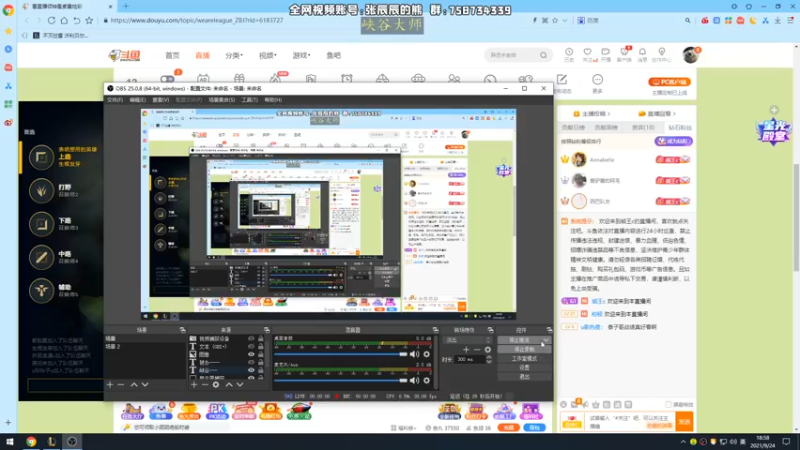The image size is (800, 450).
Task: Open OBS 帮助(H) menu
Action: point(273,100)
